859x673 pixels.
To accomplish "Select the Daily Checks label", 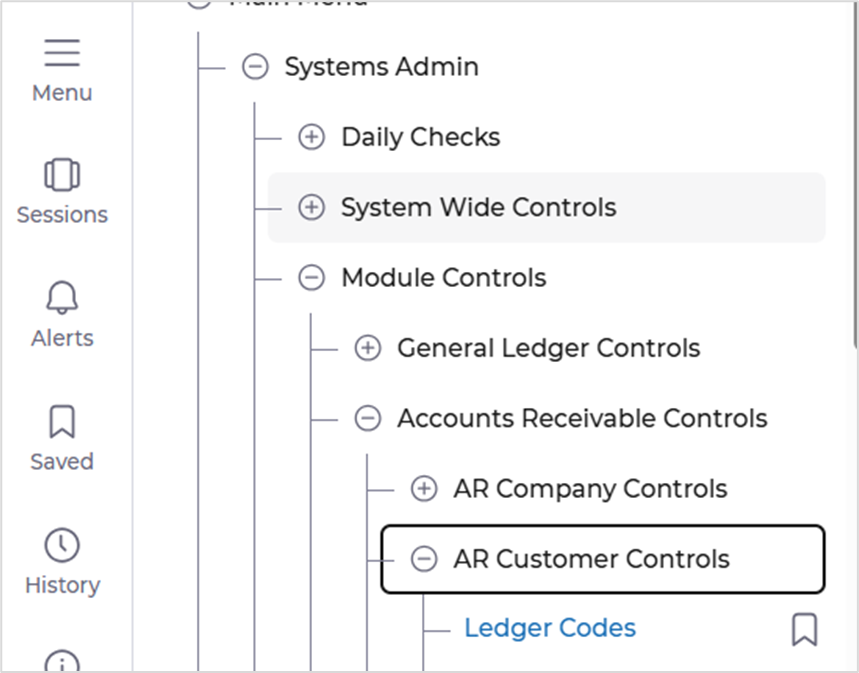I will [x=420, y=137].
